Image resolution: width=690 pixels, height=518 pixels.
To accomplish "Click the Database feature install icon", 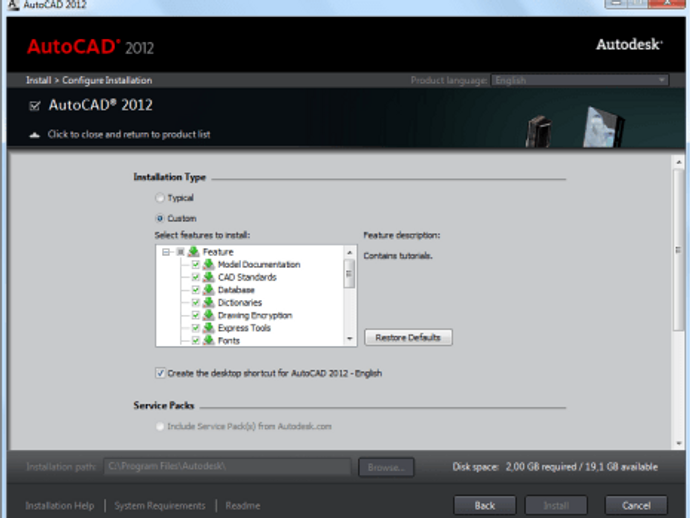I will pyautogui.click(x=209, y=290).
